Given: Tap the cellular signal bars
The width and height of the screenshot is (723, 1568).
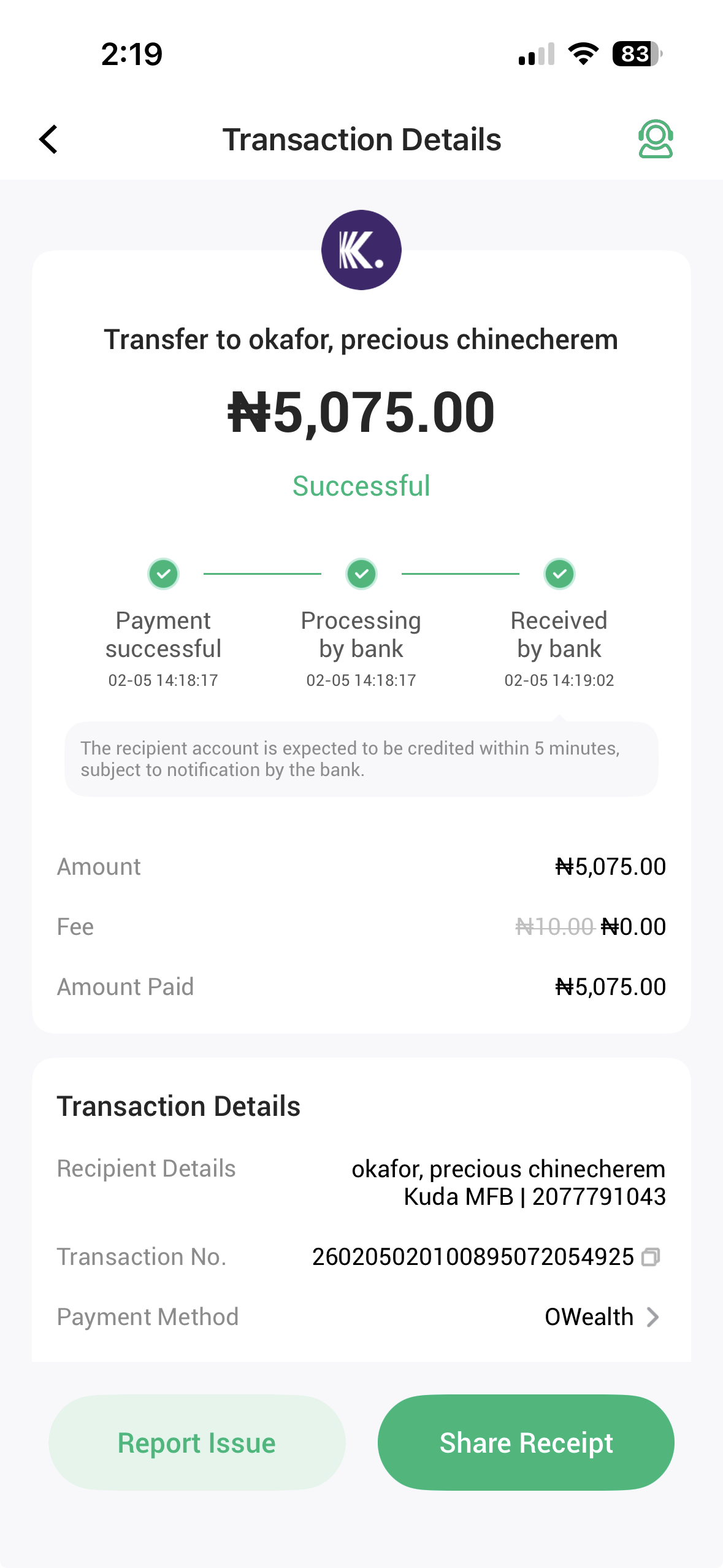Looking at the screenshot, I should coord(537,55).
